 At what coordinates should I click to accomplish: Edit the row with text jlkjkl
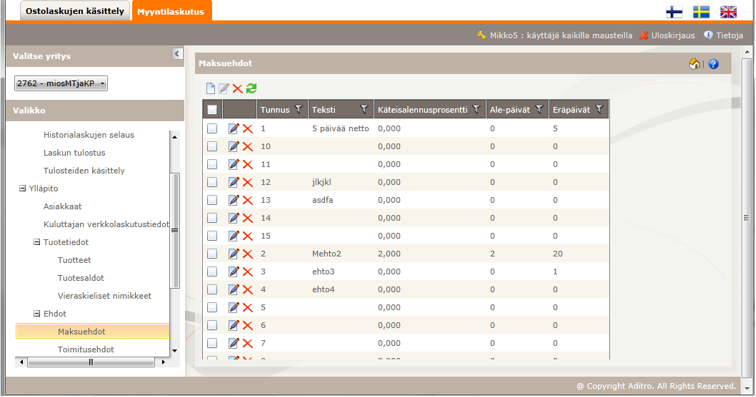tap(233, 182)
